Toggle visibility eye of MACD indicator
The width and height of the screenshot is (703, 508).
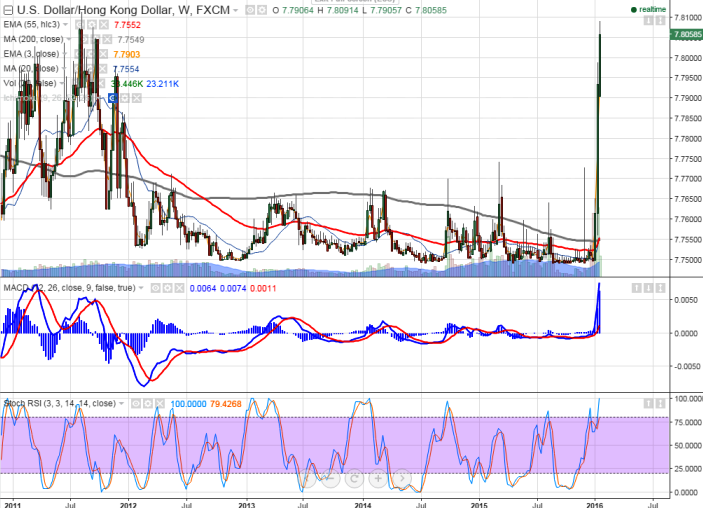coord(156,288)
